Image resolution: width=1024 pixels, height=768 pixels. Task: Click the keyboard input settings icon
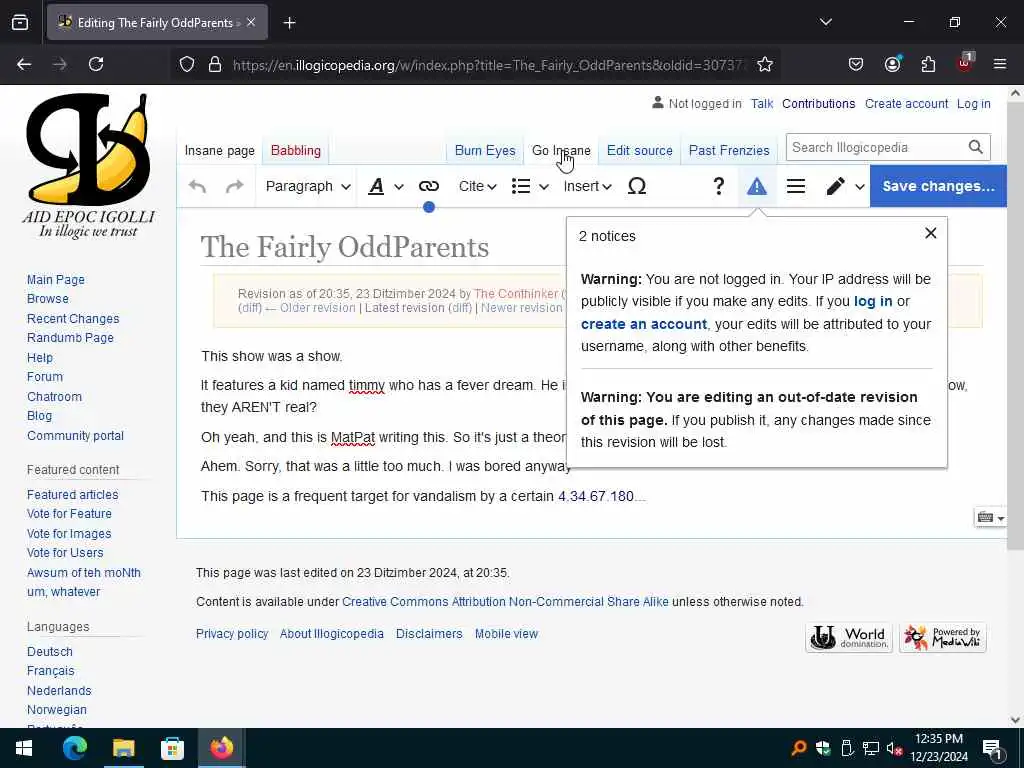point(990,518)
